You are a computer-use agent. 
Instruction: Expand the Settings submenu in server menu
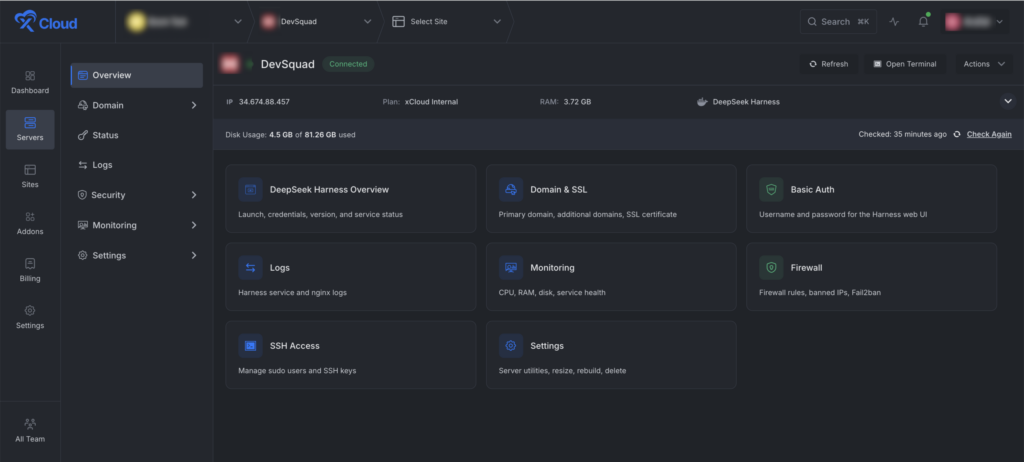pos(194,256)
